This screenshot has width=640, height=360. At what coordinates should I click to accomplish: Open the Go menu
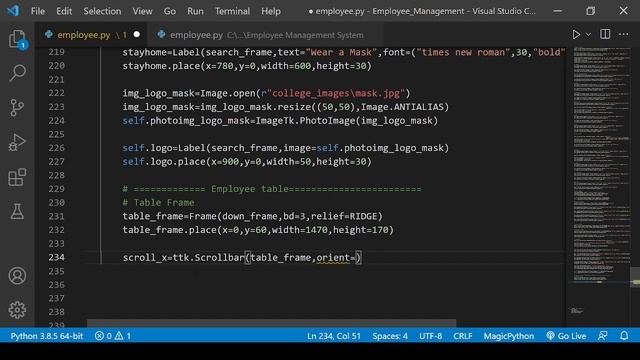(x=170, y=11)
